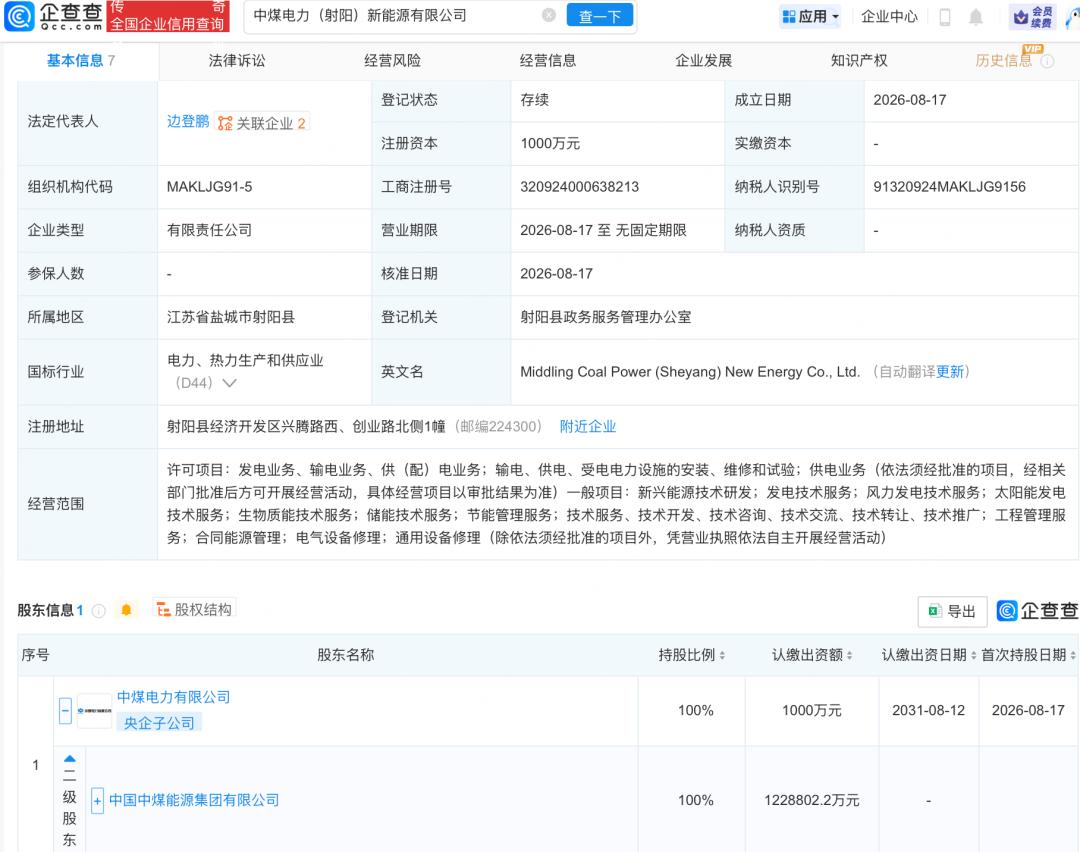Click 更新 link for English name
This screenshot has width=1080, height=852.
click(x=949, y=372)
